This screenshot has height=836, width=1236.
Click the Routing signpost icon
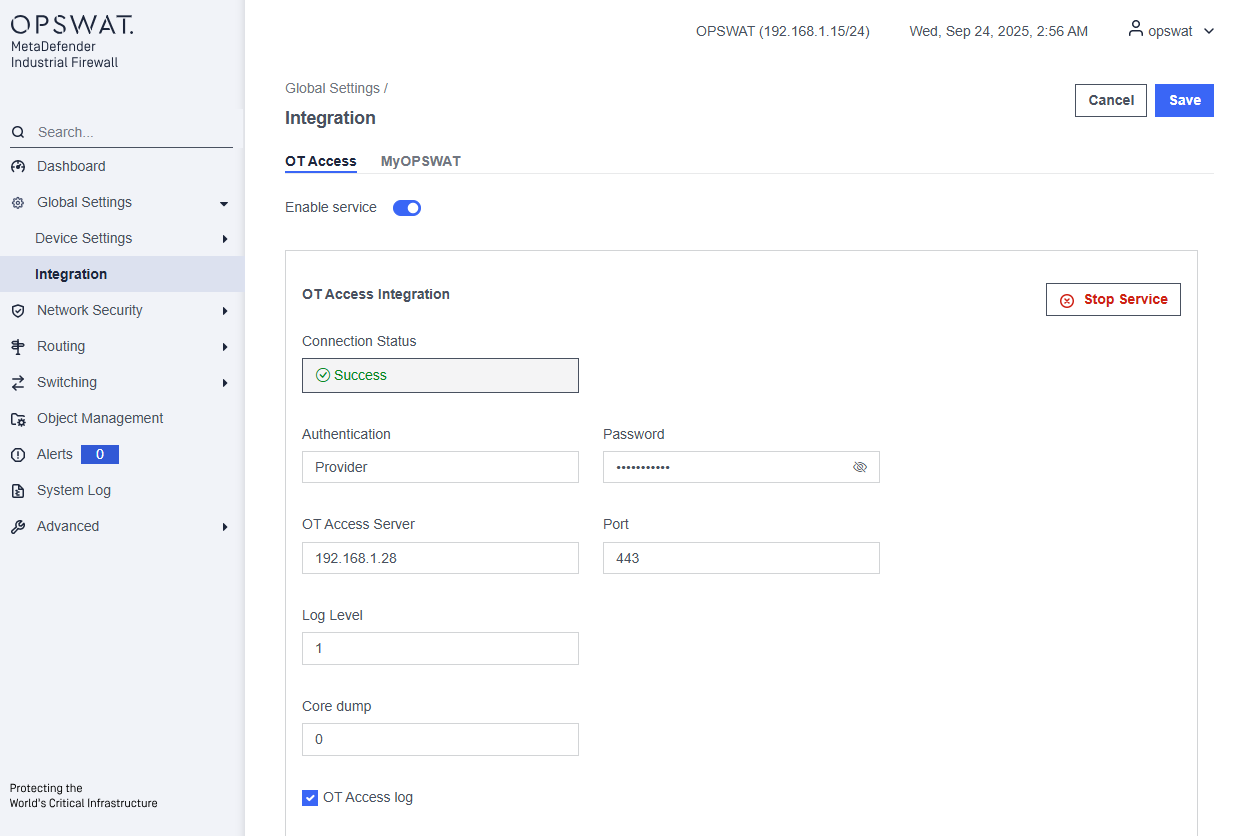pos(18,347)
